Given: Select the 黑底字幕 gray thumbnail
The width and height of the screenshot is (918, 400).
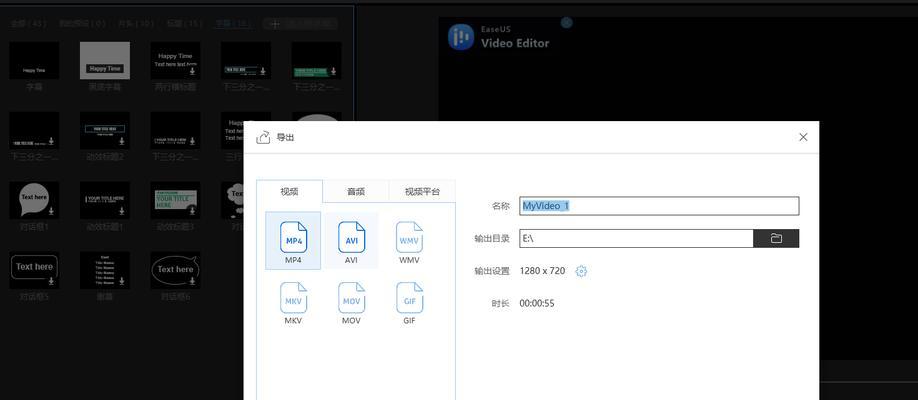Looking at the screenshot, I should pos(105,60).
